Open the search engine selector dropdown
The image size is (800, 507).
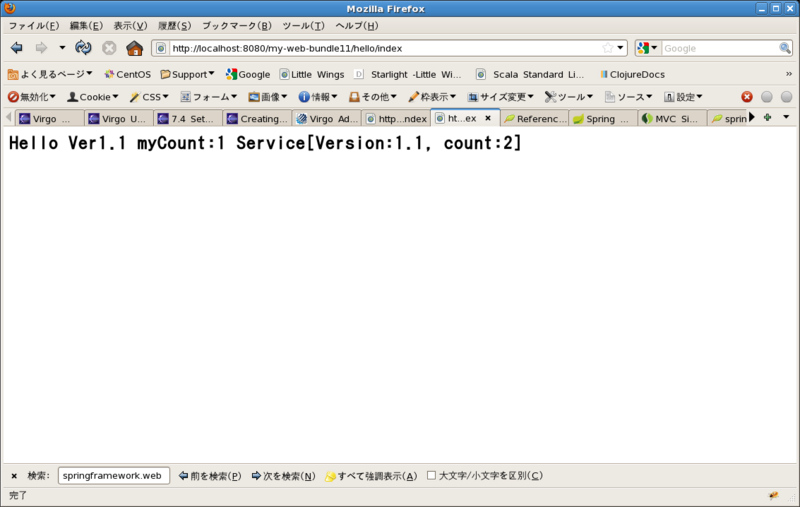pyautogui.click(x=648, y=48)
